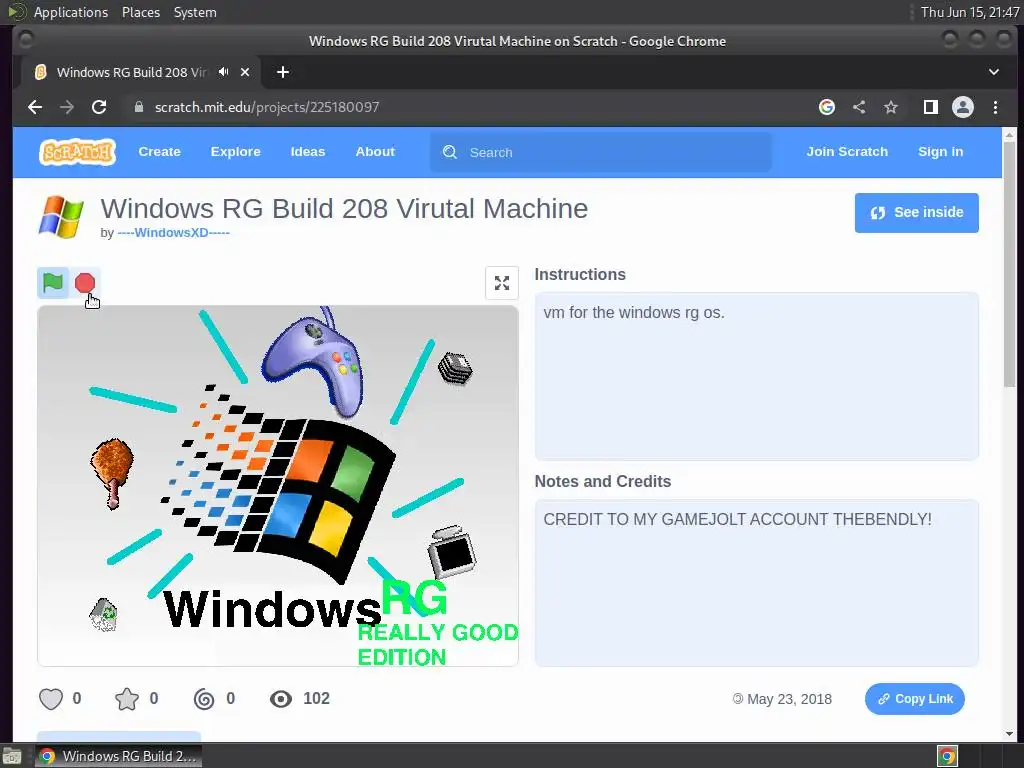This screenshot has height=768, width=1024.
Task: Open the Places menu
Action: pos(141,12)
